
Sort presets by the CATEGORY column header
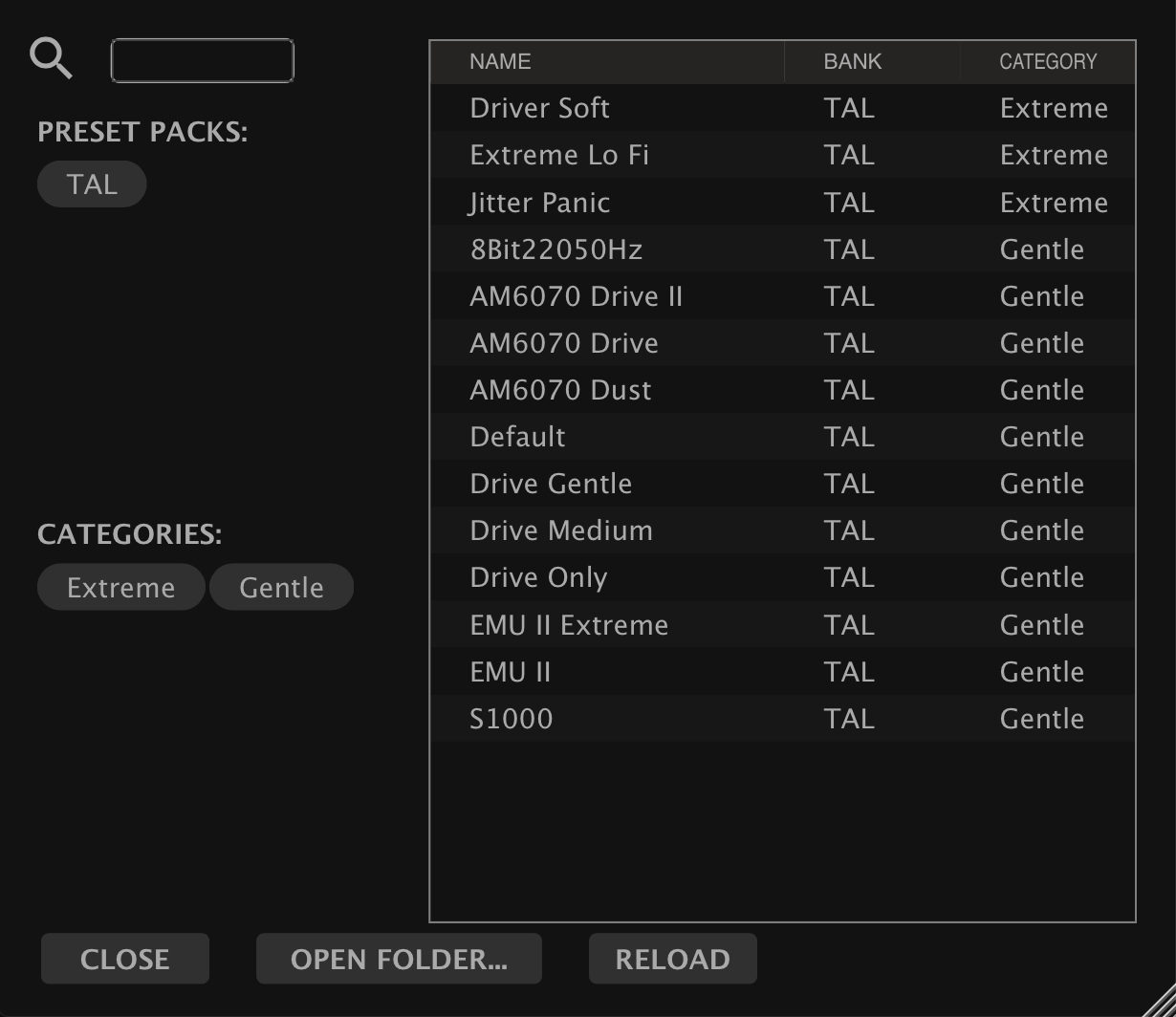click(1048, 62)
